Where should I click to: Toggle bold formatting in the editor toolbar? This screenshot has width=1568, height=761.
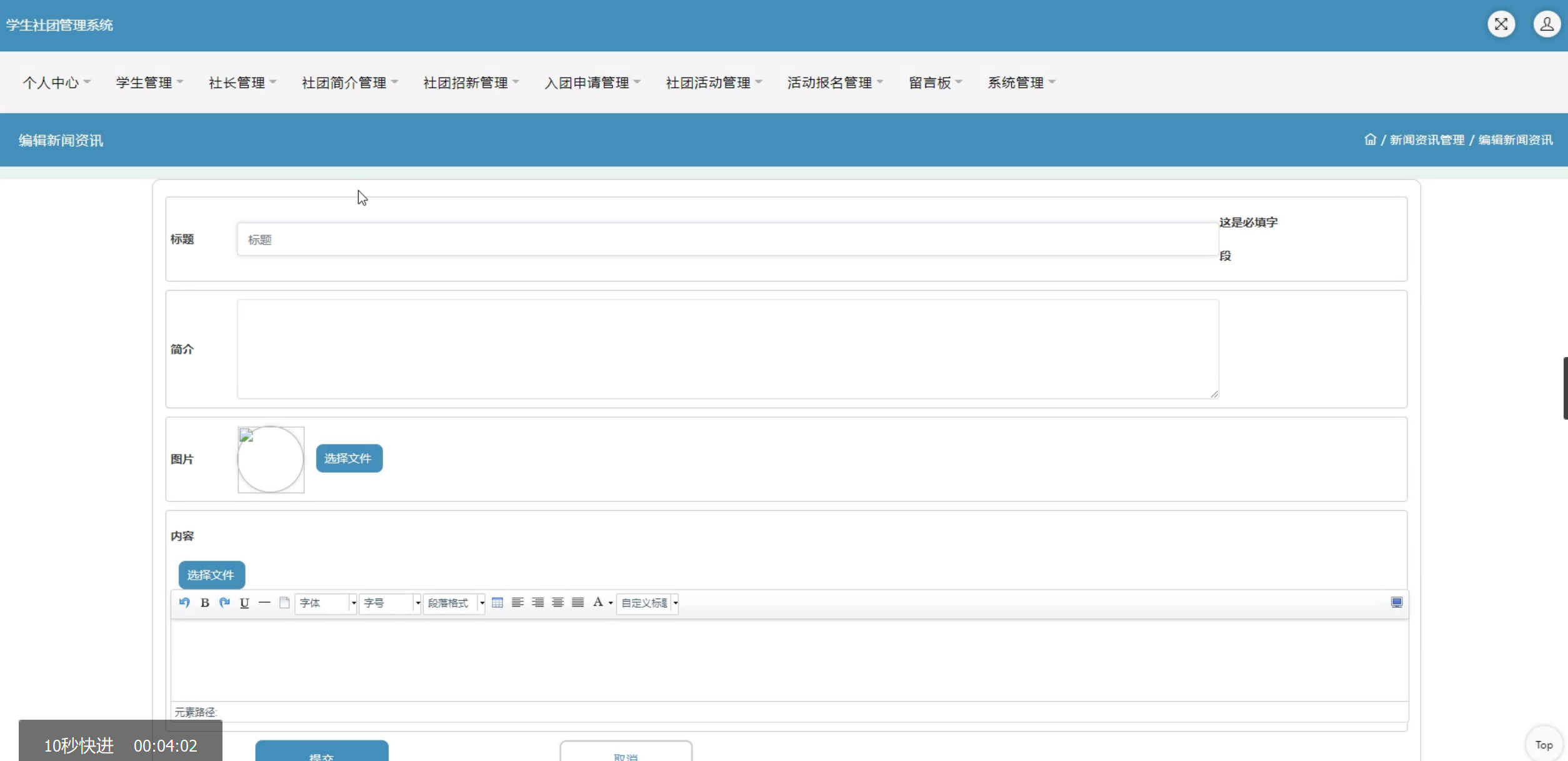click(x=204, y=603)
